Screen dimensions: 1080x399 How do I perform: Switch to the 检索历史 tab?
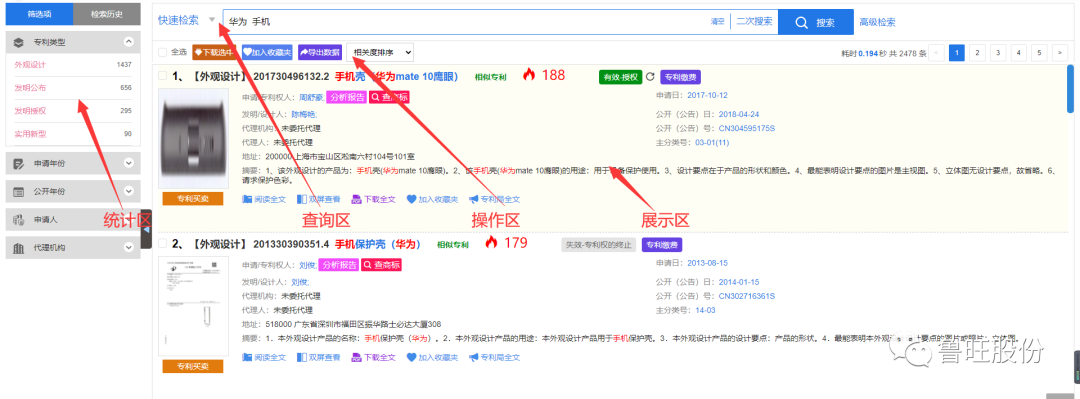click(x=106, y=13)
